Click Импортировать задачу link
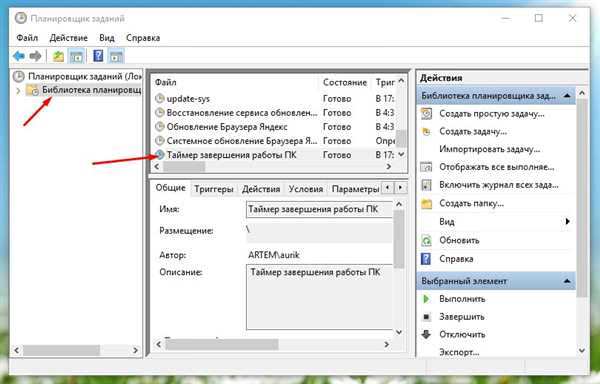600x384 pixels. 489,149
